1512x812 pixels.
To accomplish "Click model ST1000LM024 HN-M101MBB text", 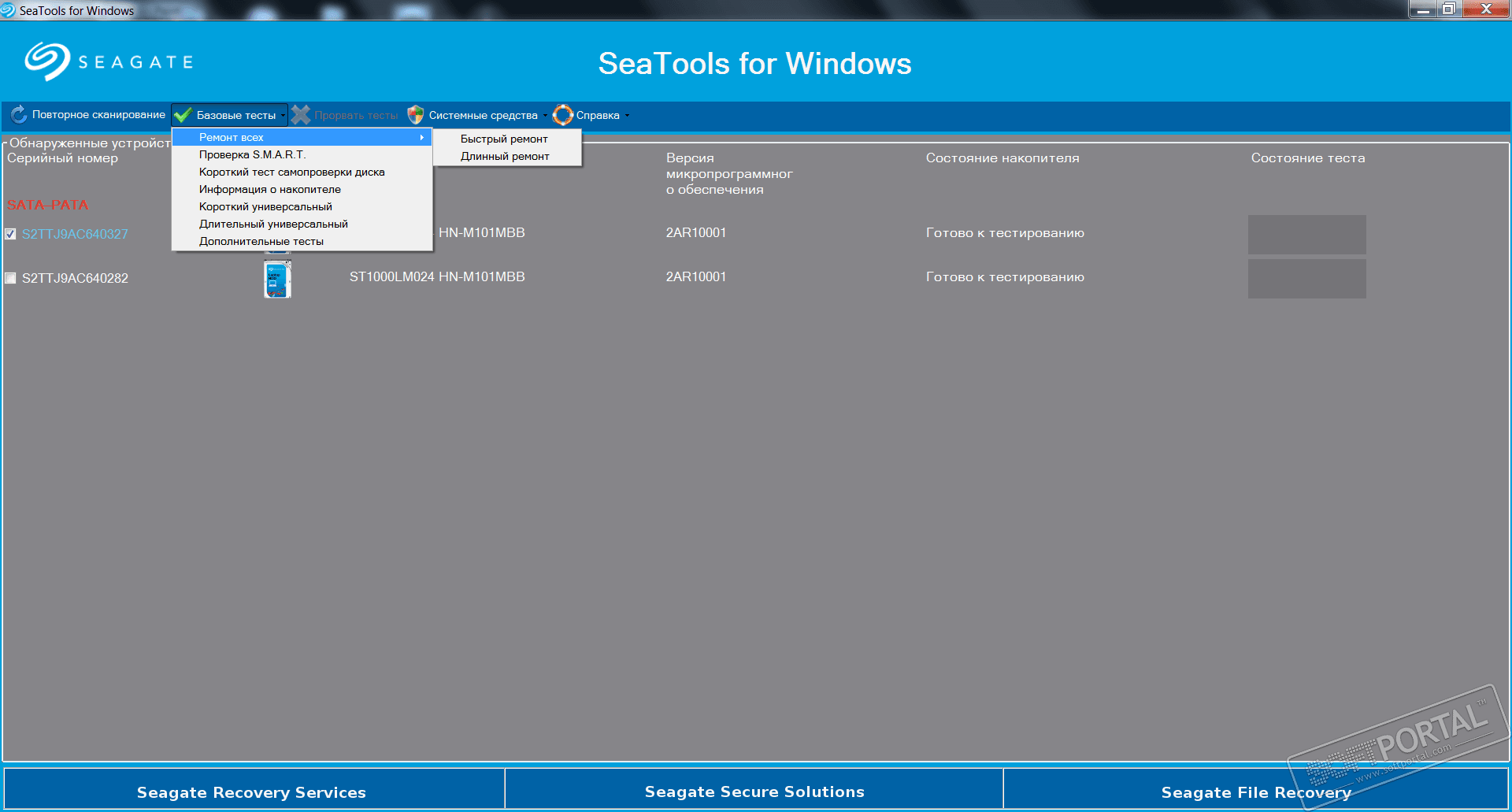I will pyautogui.click(x=437, y=276).
